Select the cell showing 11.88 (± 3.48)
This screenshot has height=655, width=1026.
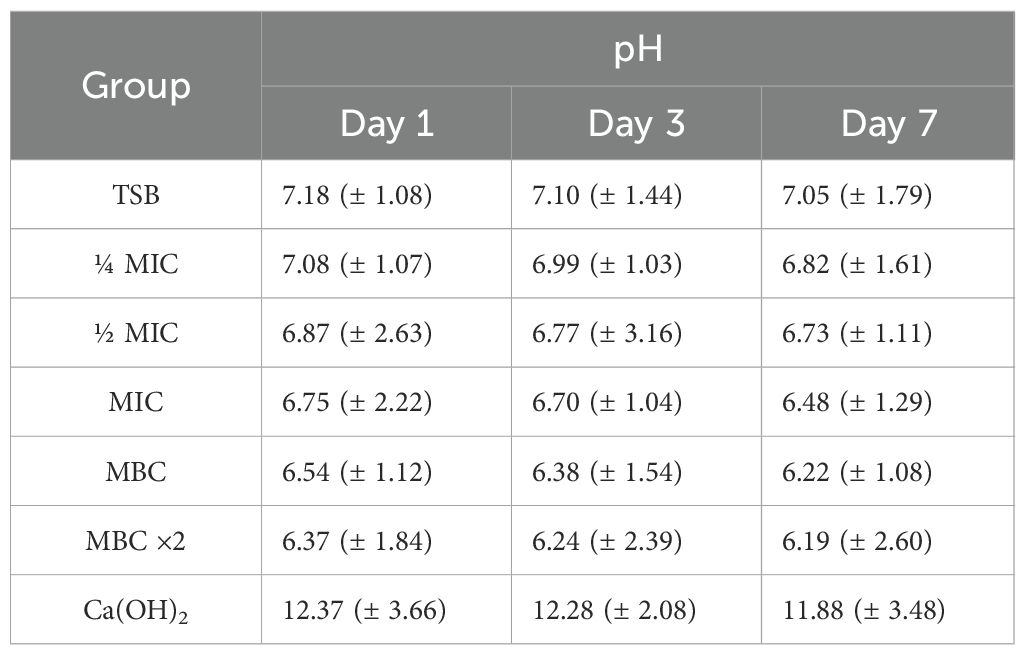864,610
